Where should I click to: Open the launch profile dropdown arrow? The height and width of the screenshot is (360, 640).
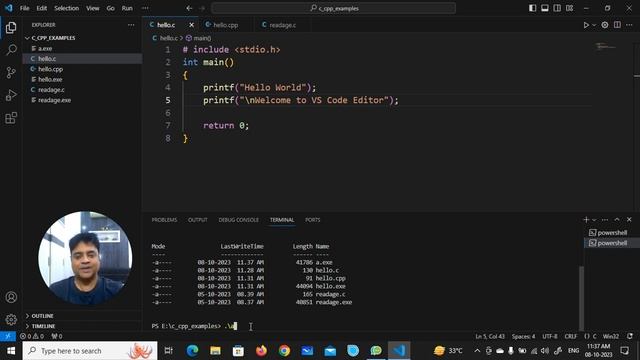pyautogui.click(x=594, y=220)
